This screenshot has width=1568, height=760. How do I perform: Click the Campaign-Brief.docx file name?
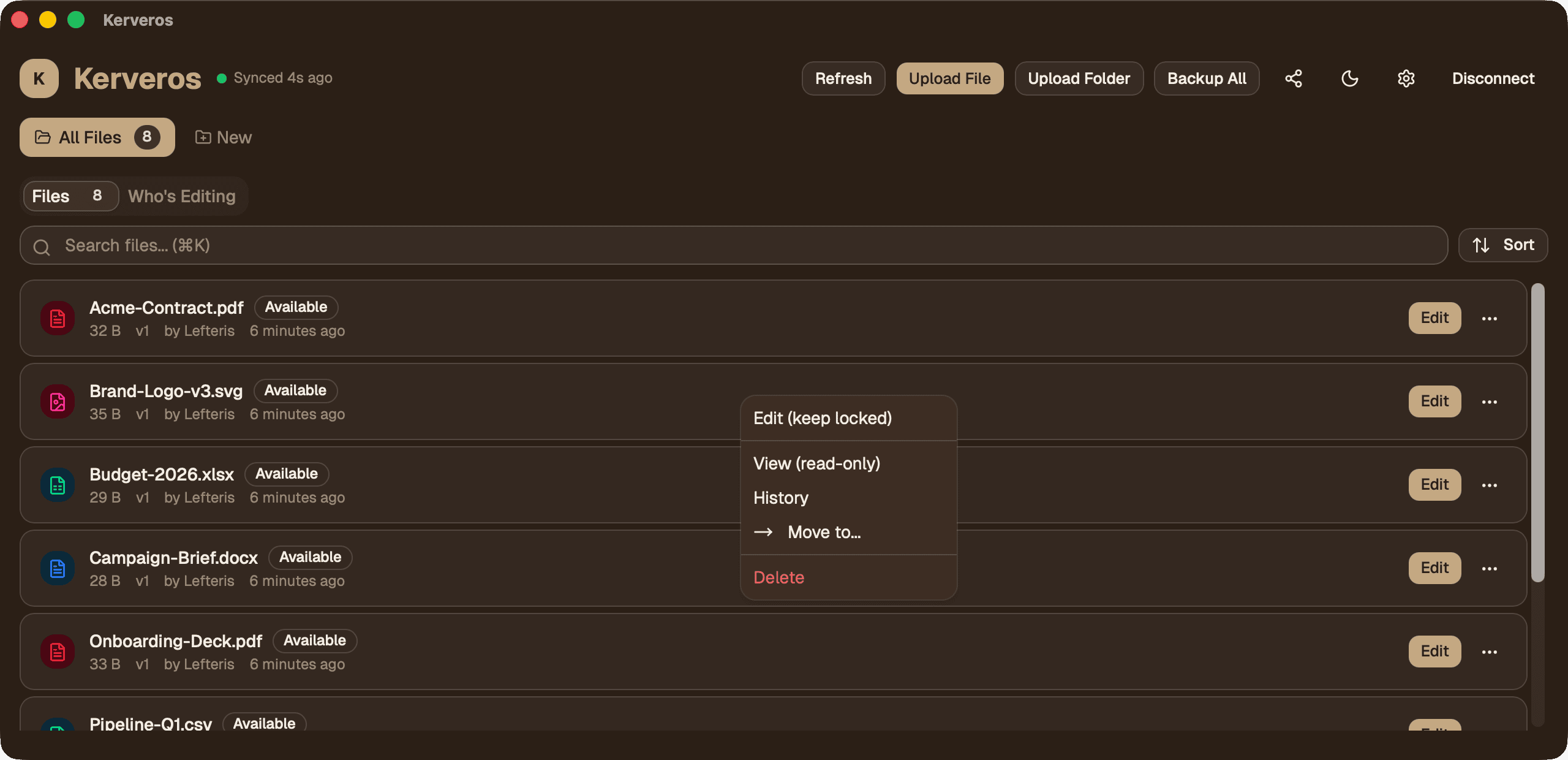(x=173, y=558)
